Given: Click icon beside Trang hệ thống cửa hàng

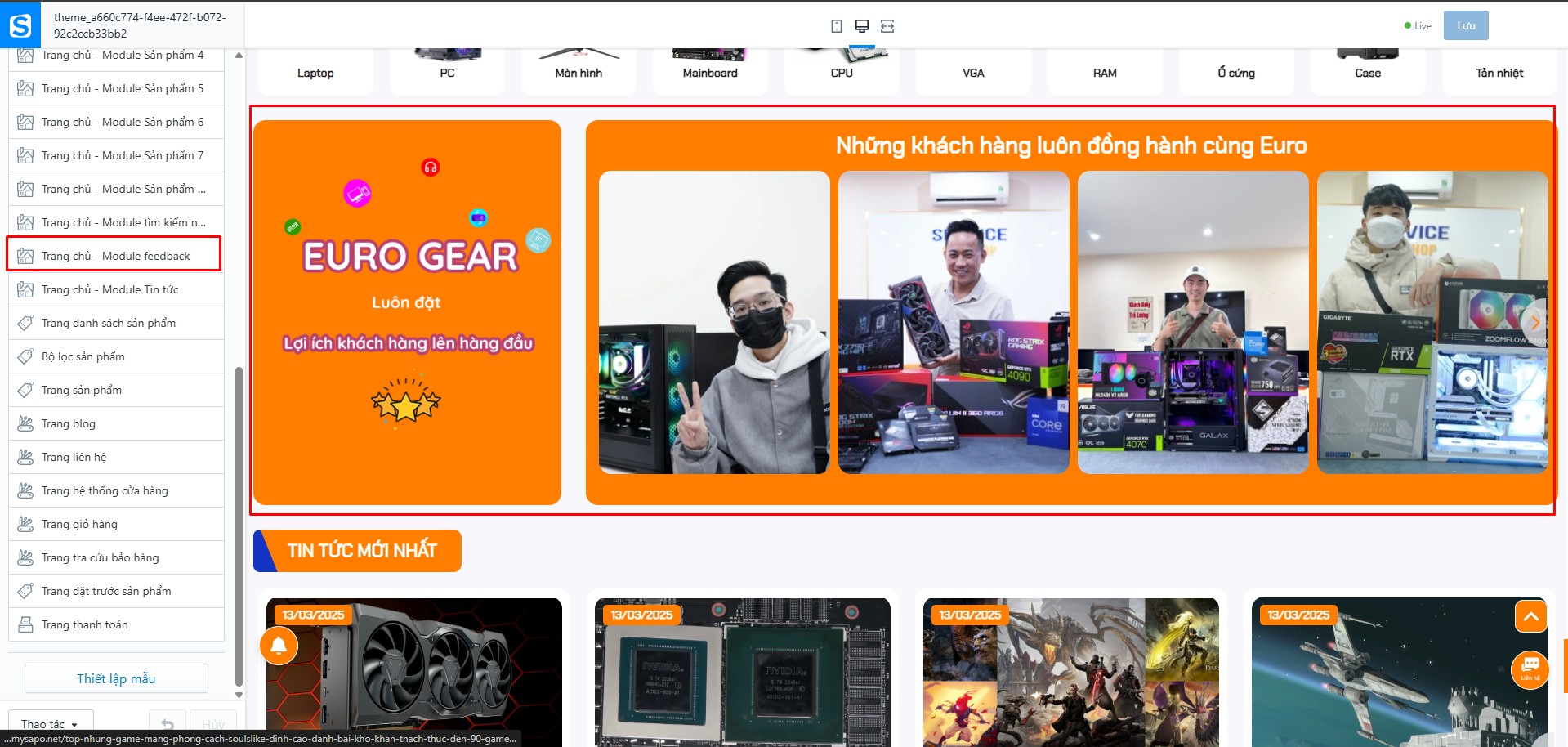Looking at the screenshot, I should coord(25,490).
